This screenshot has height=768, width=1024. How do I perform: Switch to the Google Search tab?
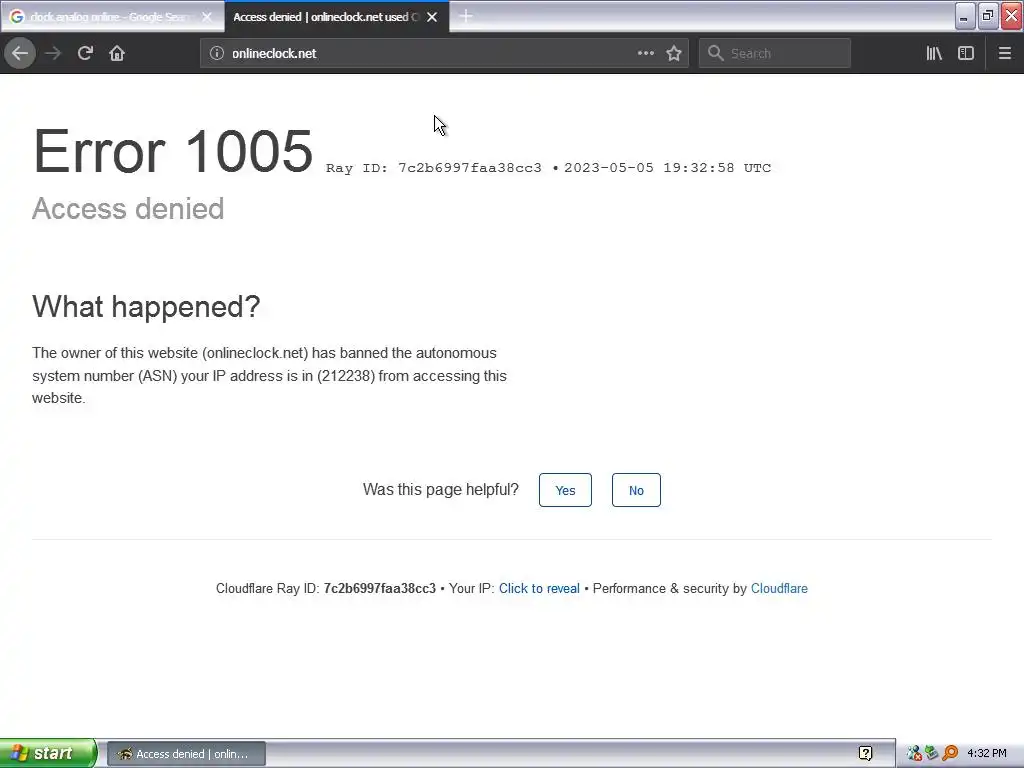click(x=111, y=17)
